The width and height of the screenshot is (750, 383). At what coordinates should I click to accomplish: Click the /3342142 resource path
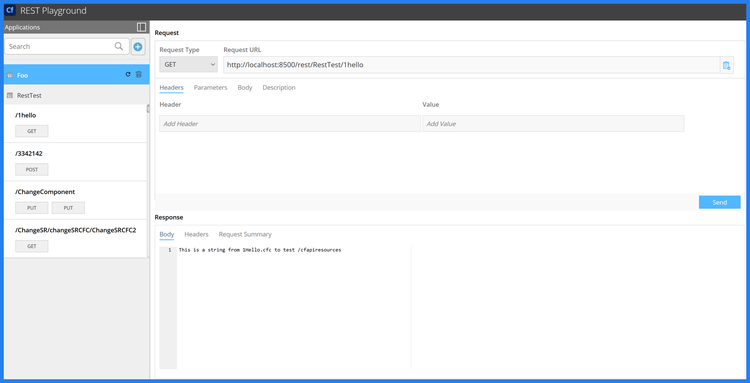29,153
